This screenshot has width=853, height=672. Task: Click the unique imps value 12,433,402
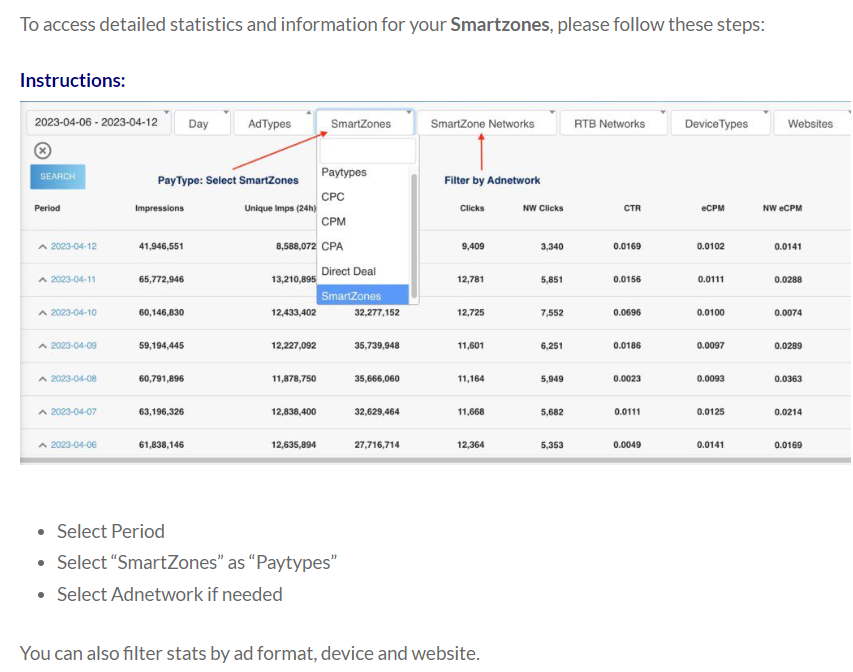[x=294, y=313]
